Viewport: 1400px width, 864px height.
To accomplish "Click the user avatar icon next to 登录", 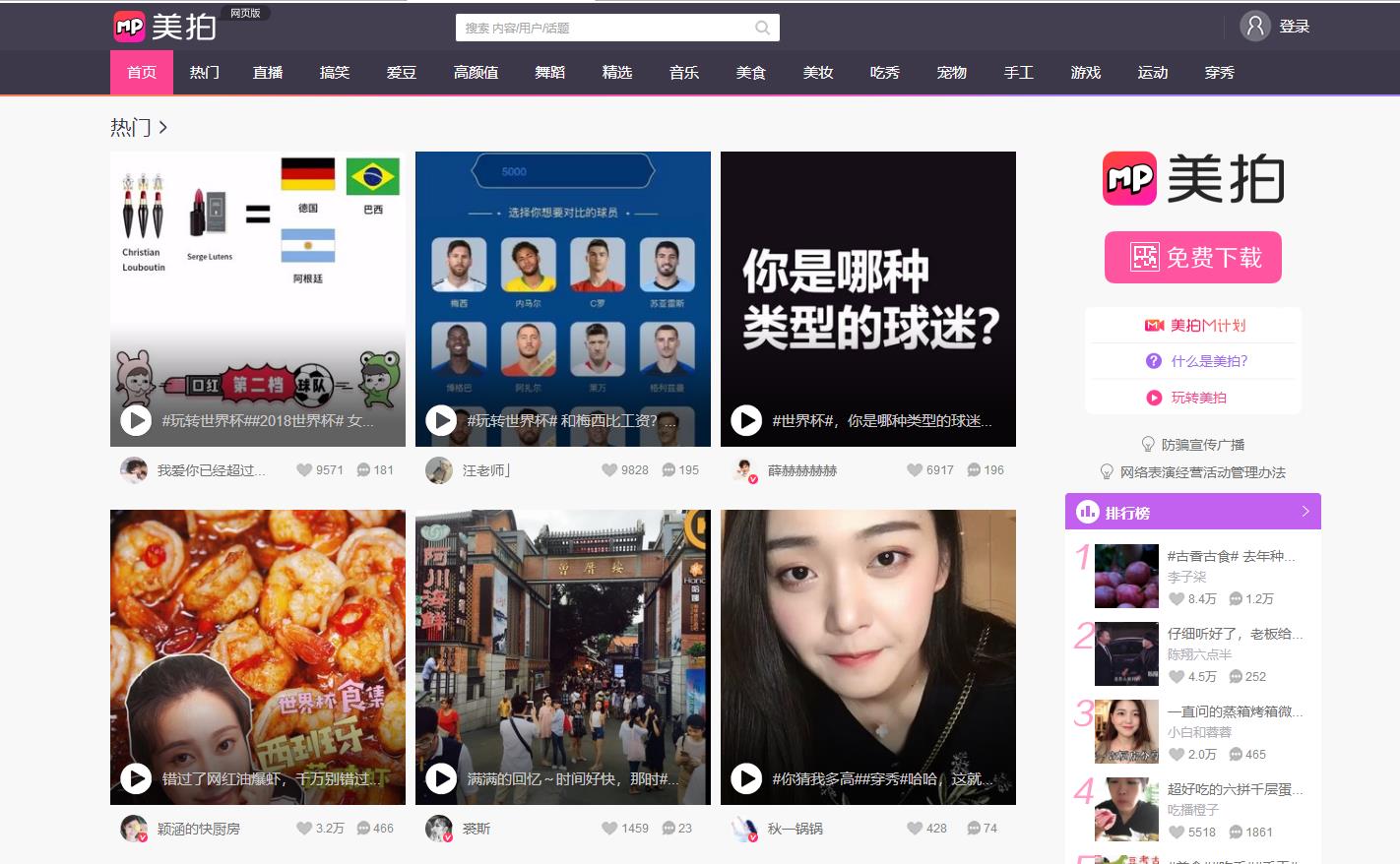I will click(1254, 27).
